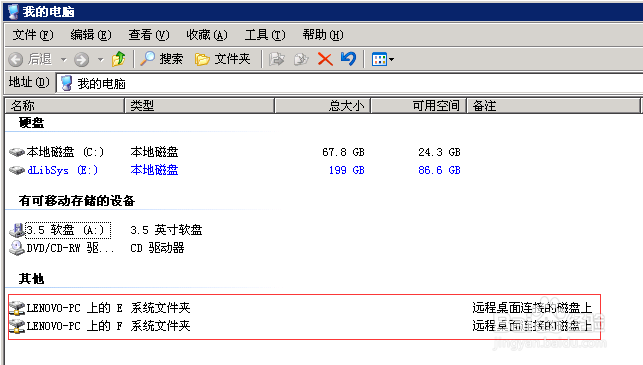The image size is (643, 365).
Task: Click the dLibSys (E:) name link
Action: [63, 170]
